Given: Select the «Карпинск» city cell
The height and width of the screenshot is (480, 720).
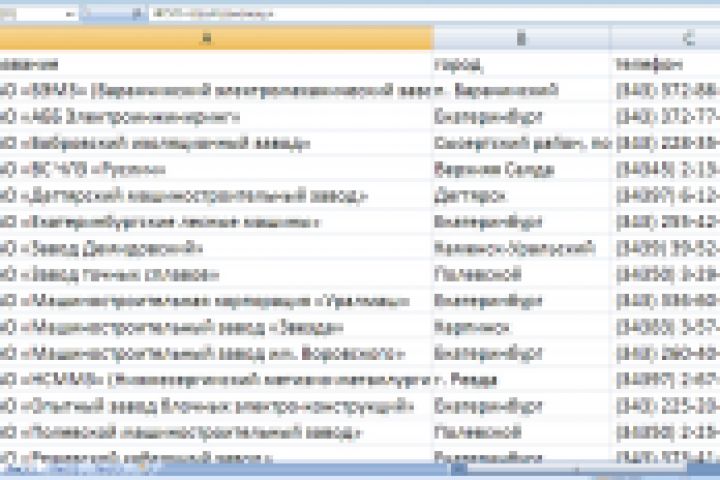Looking at the screenshot, I should pos(522,328).
